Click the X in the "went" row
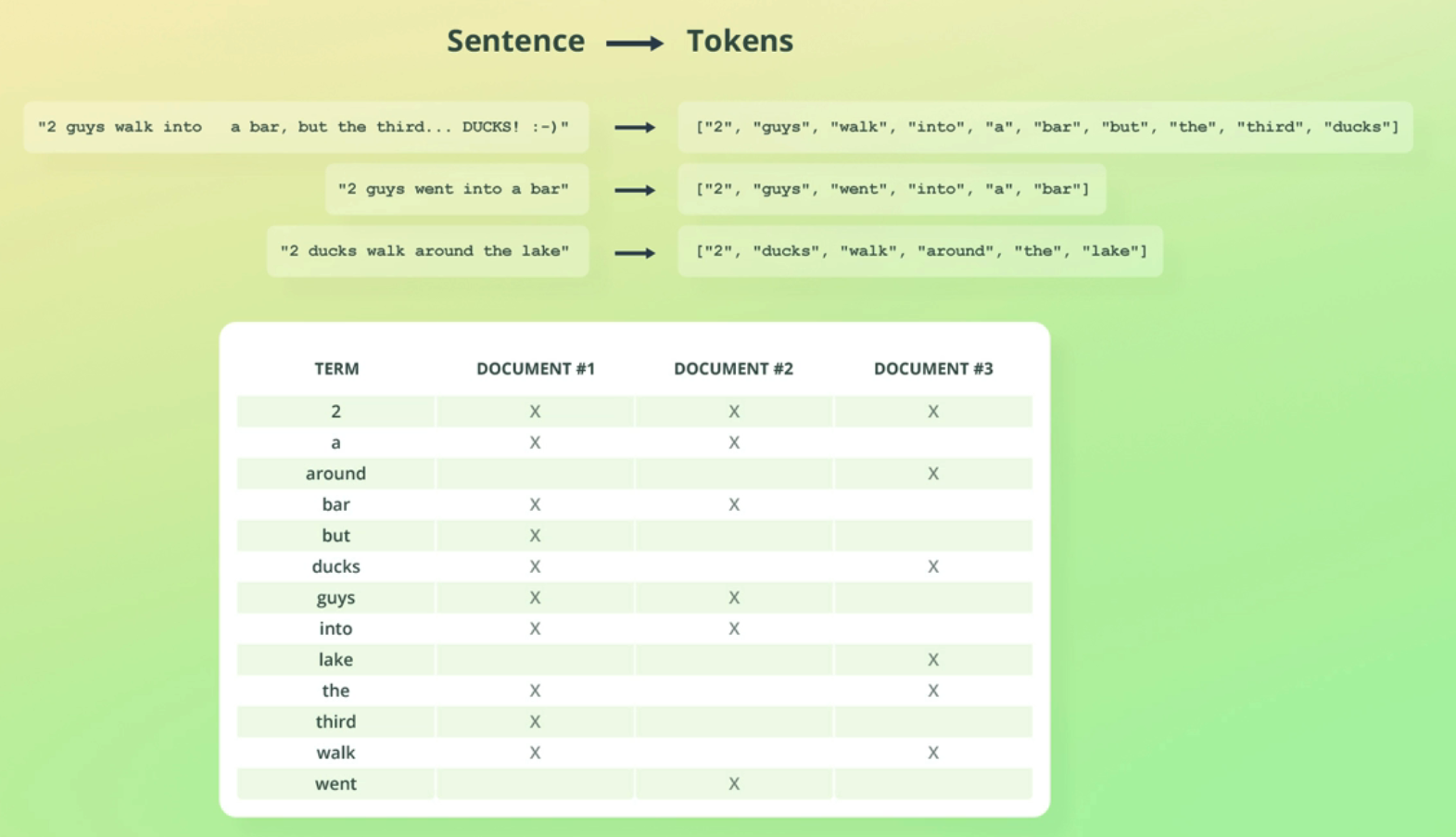This screenshot has width=1456, height=837. (x=734, y=784)
